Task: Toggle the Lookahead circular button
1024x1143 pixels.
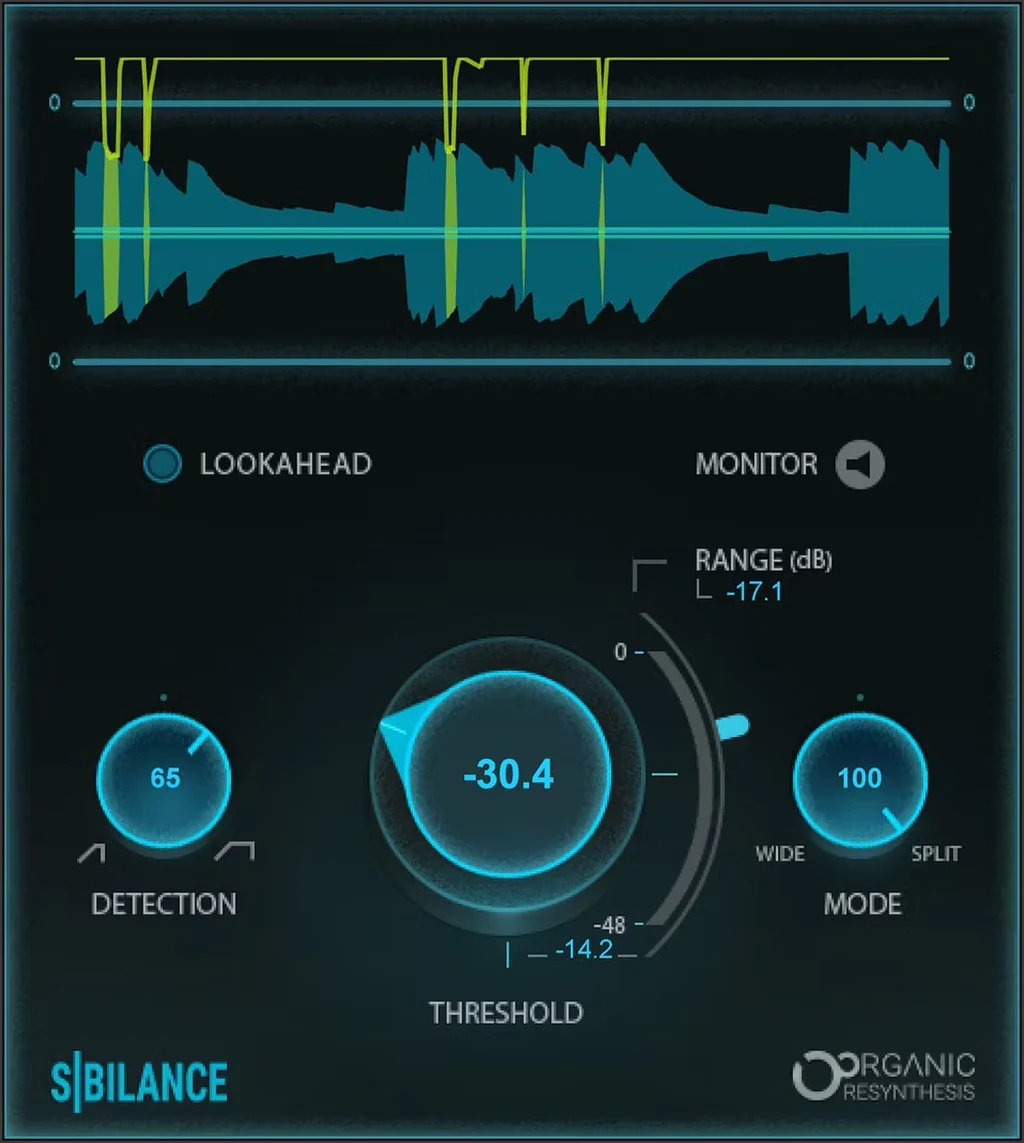Action: tap(163, 464)
